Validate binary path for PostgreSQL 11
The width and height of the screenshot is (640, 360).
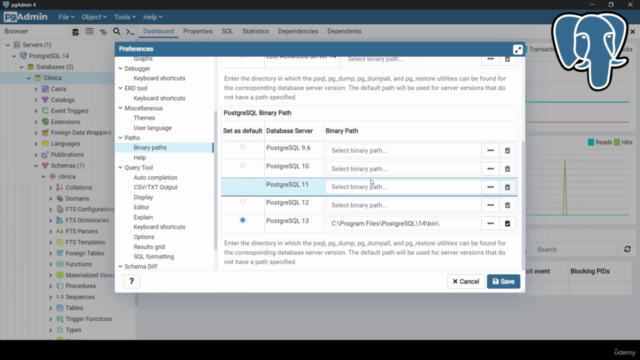tap(507, 187)
